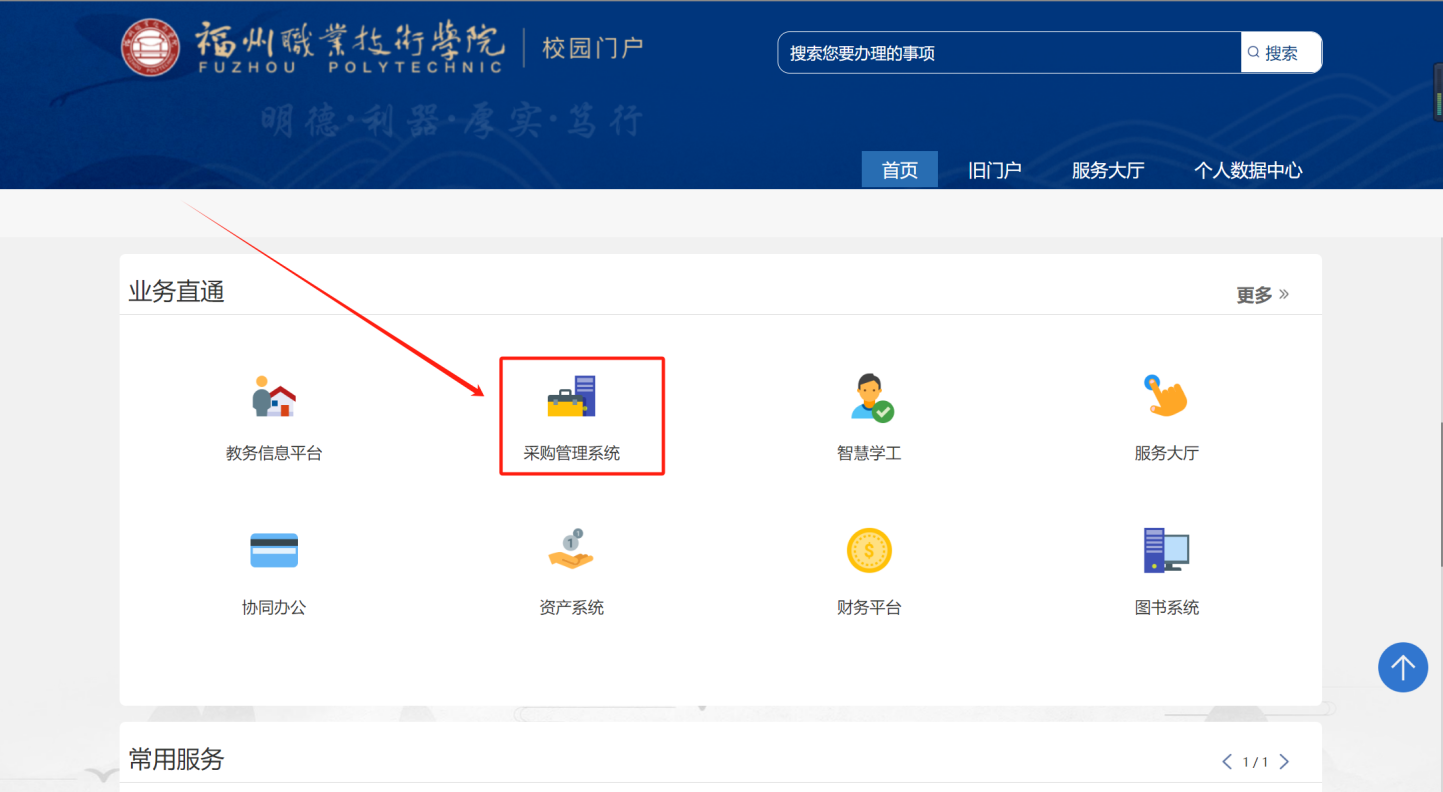The image size is (1443, 792).
Task: Click the 财务平台 text link
Action: (x=869, y=607)
